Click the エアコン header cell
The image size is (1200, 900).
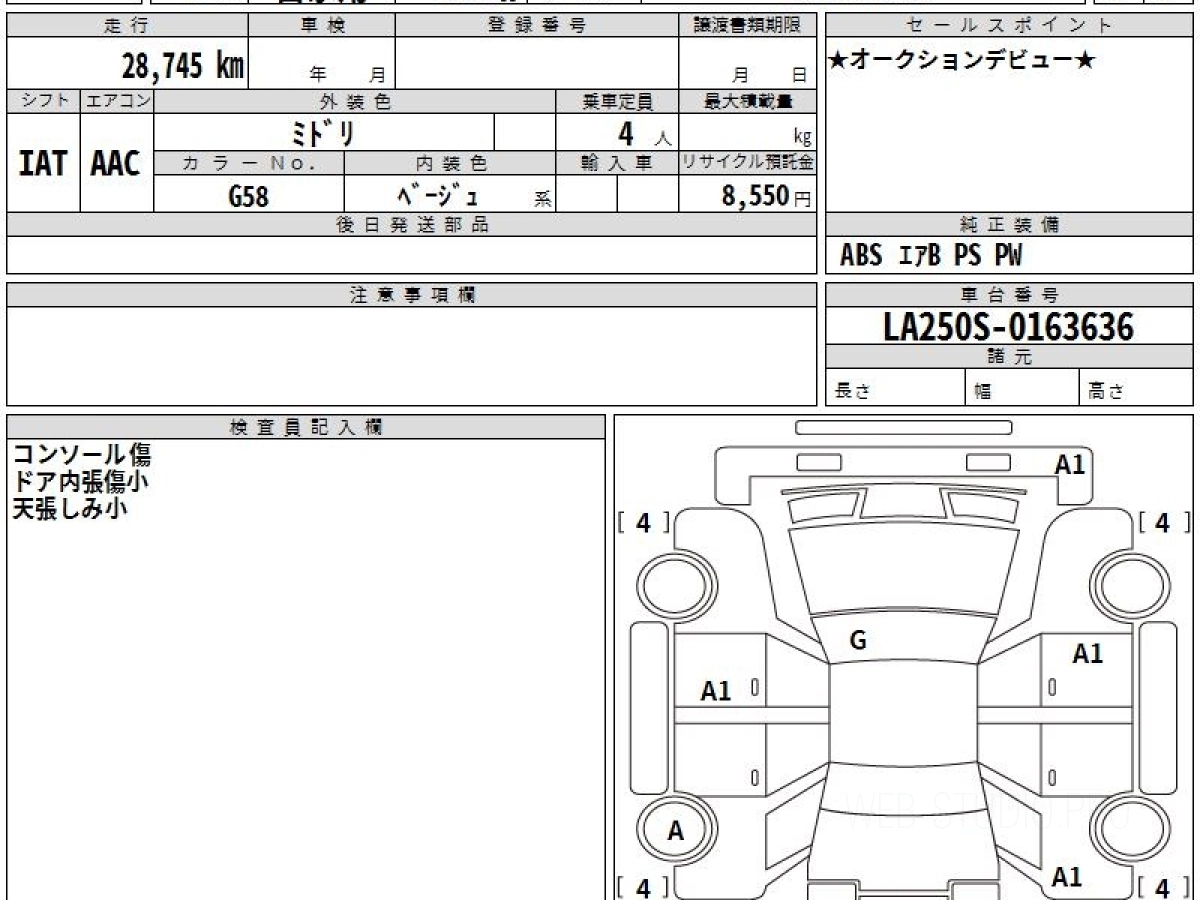(117, 101)
